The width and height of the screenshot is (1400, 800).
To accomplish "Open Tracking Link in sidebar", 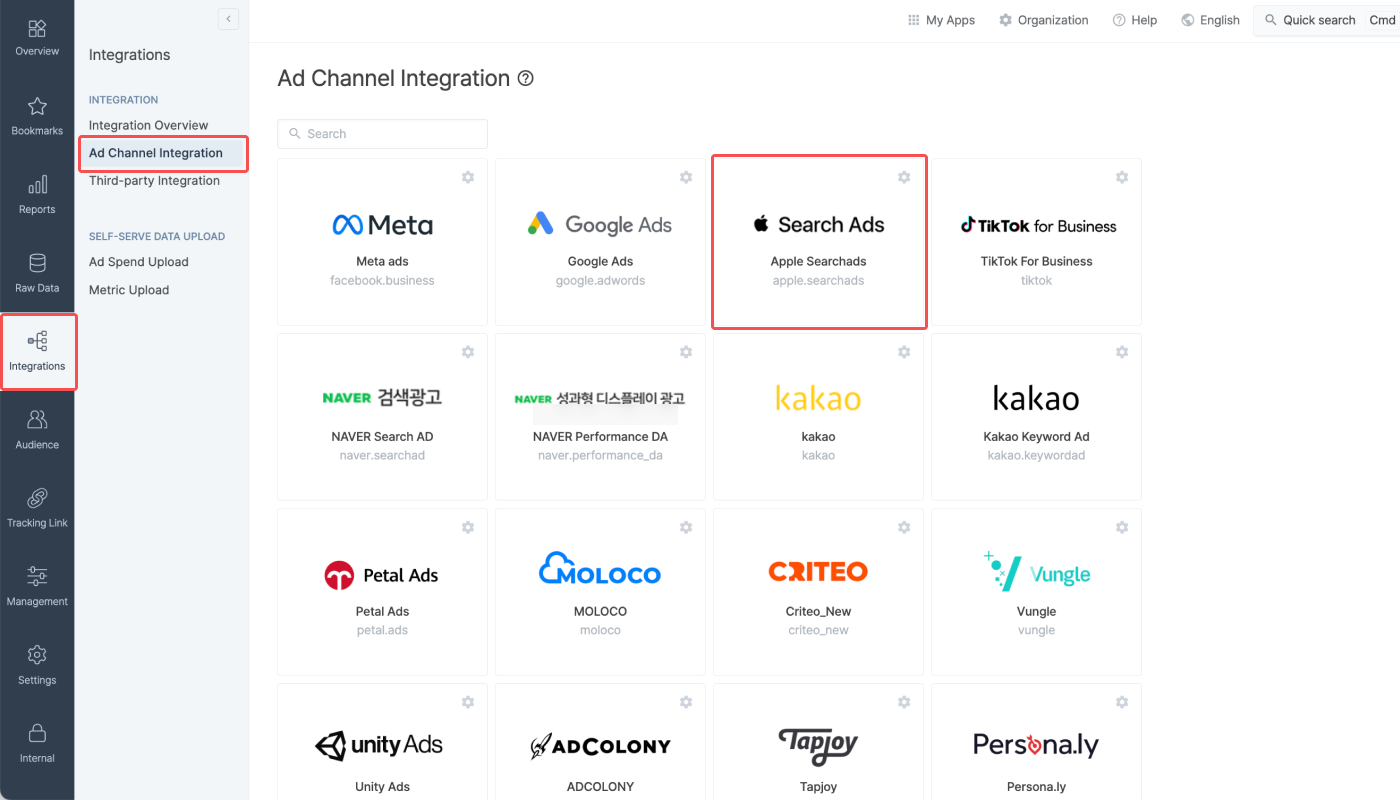I will point(37,508).
